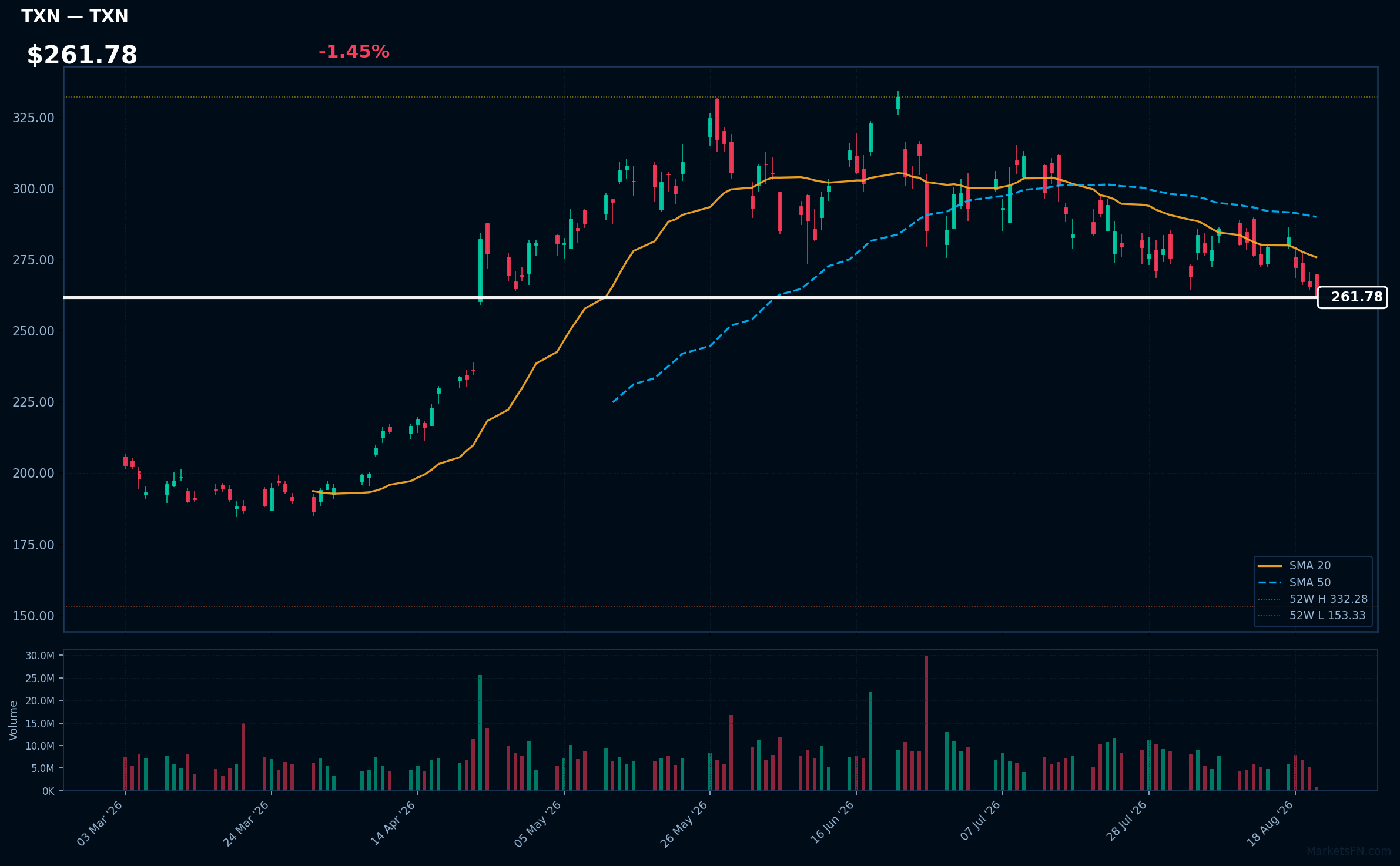Click the 16 Jun '26 date label

click(832, 823)
